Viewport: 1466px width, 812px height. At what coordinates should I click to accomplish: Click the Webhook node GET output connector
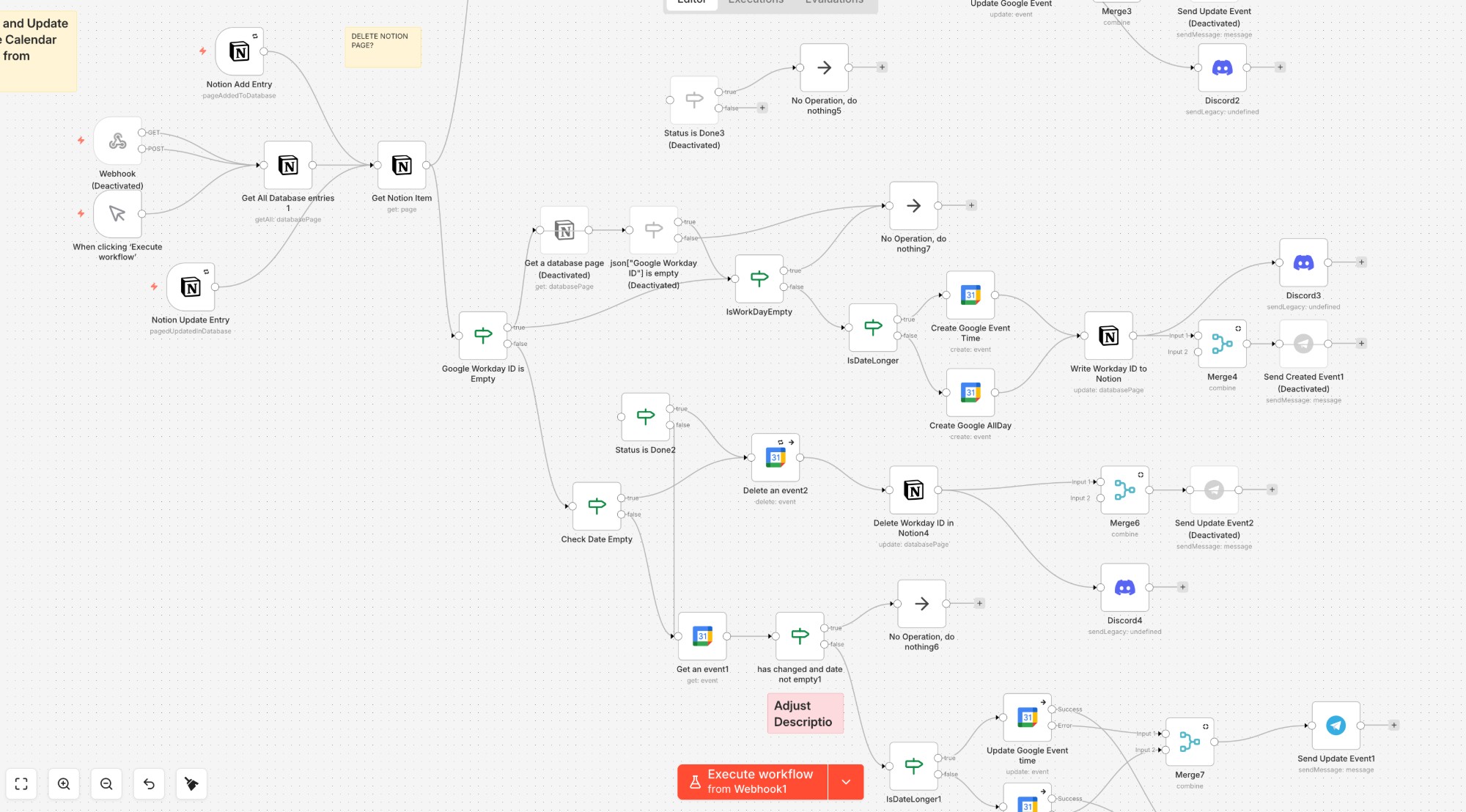pyautogui.click(x=141, y=133)
